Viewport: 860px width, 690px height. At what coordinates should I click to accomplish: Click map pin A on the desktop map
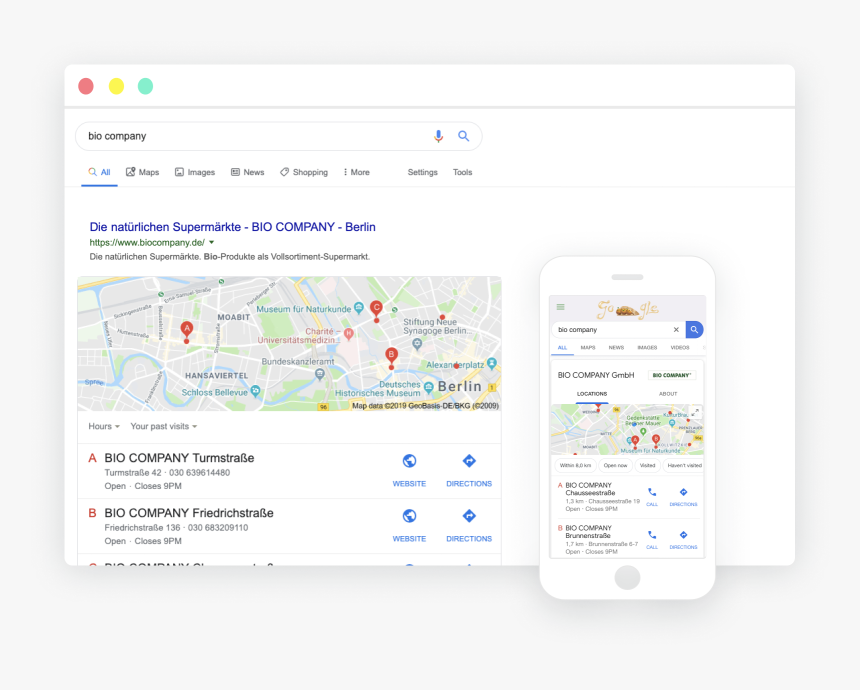[x=186, y=330]
